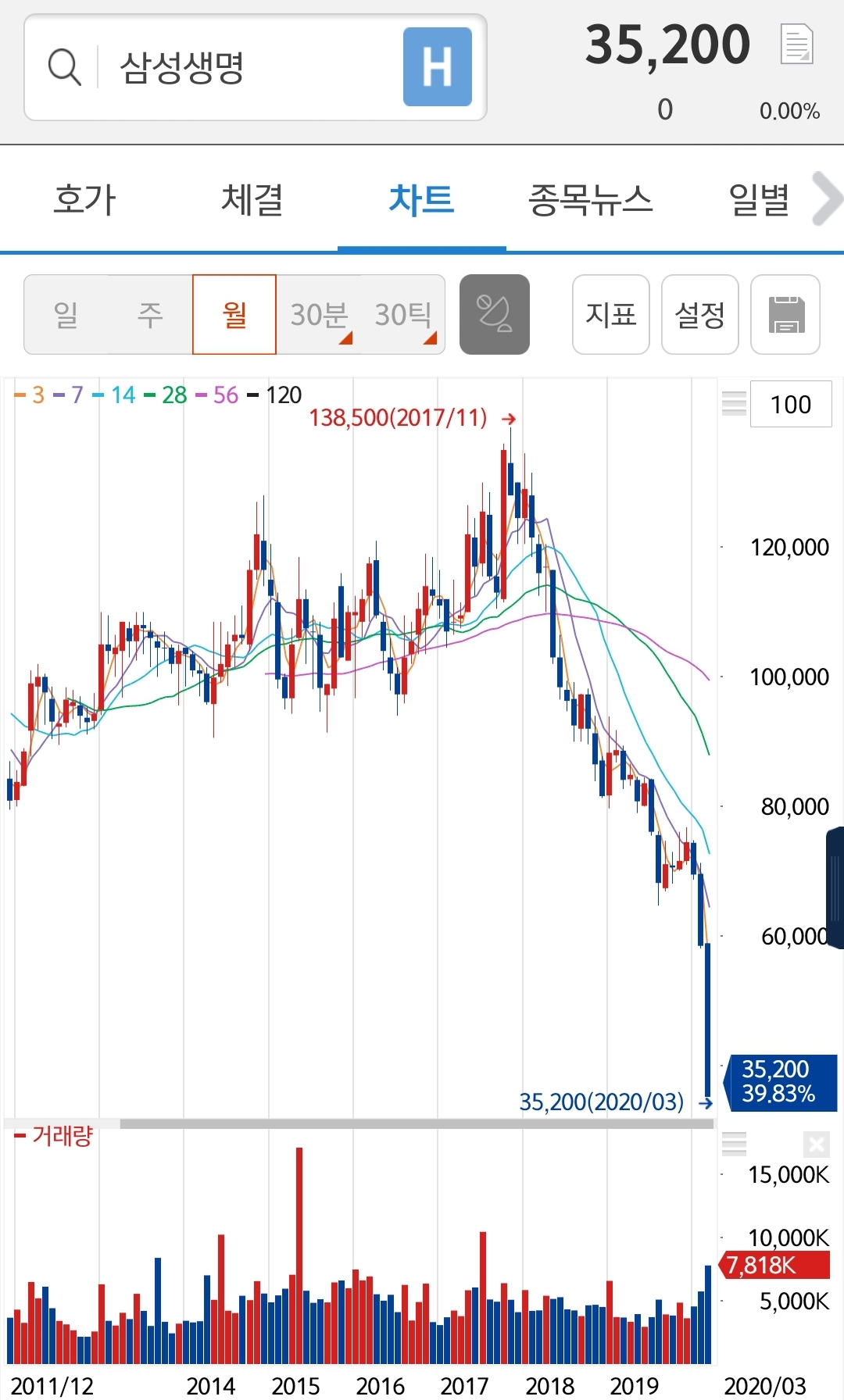The image size is (844, 1400).
Task: Open the 체결 tab
Action: coord(252,199)
